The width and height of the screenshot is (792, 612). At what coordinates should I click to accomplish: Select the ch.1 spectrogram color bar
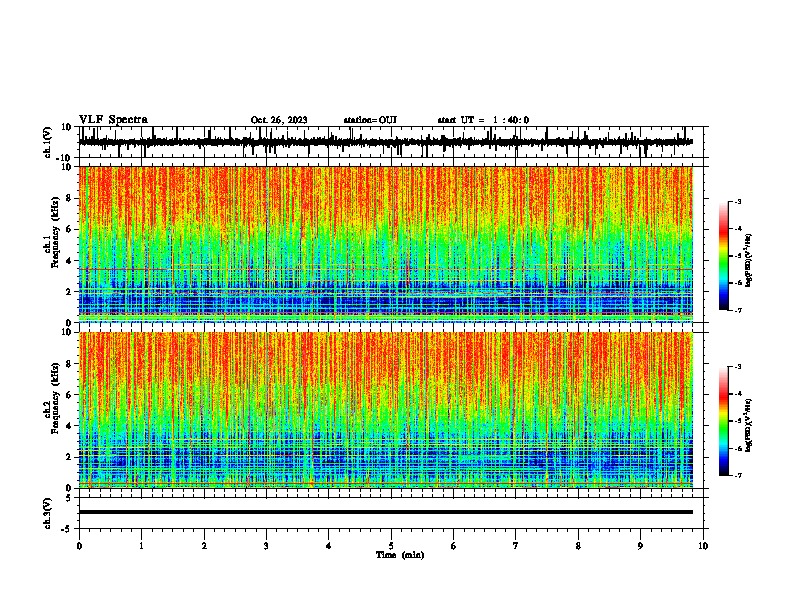[724, 256]
